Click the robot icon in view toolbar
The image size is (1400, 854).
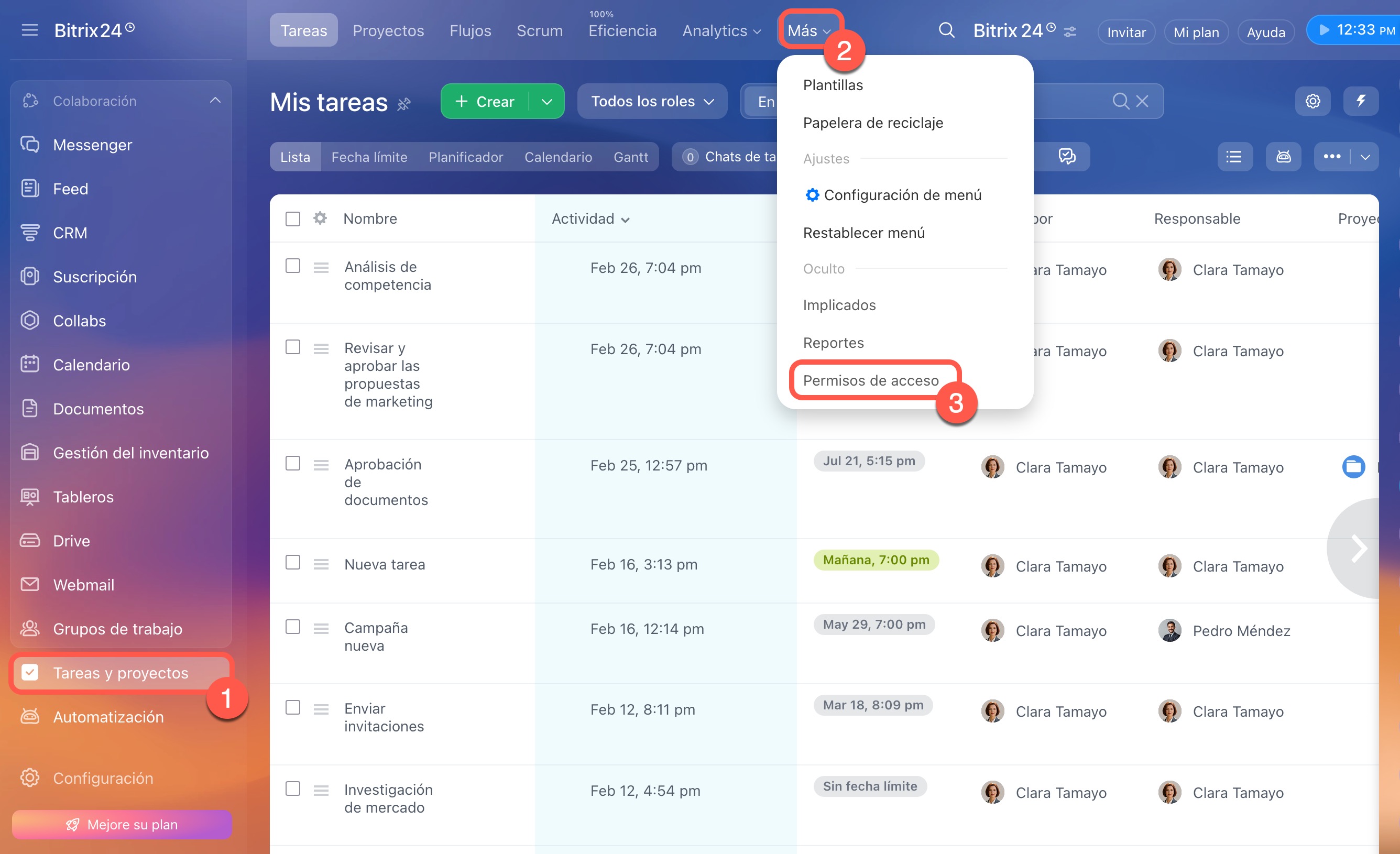(1283, 157)
